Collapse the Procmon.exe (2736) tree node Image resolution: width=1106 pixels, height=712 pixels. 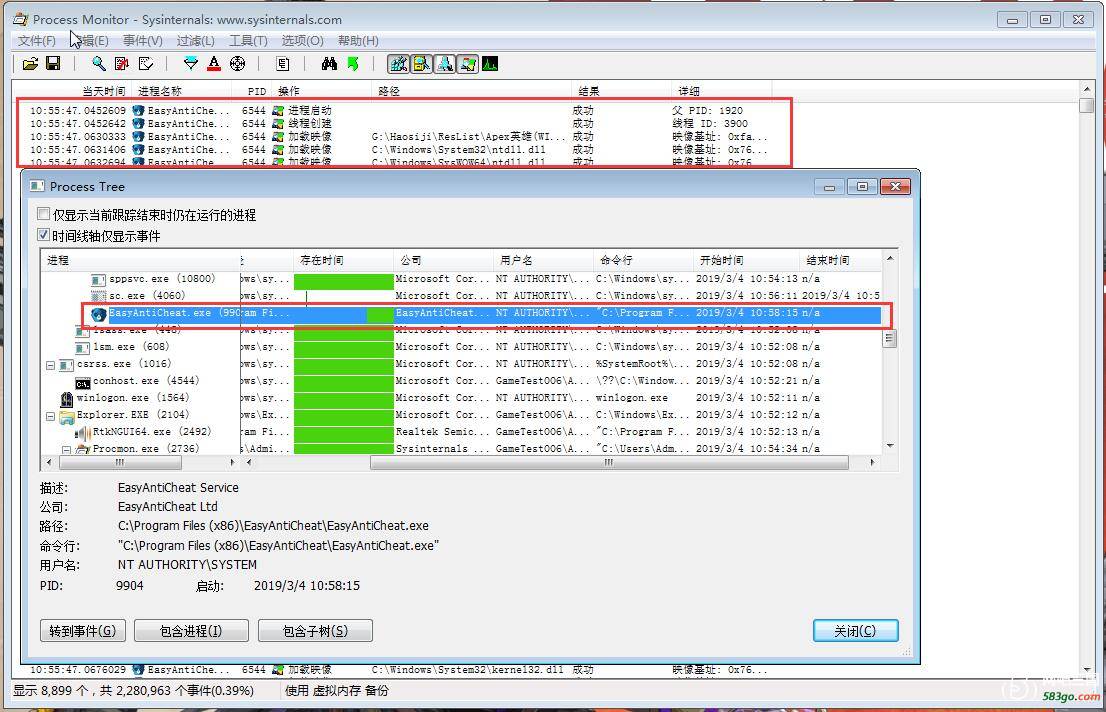point(66,449)
